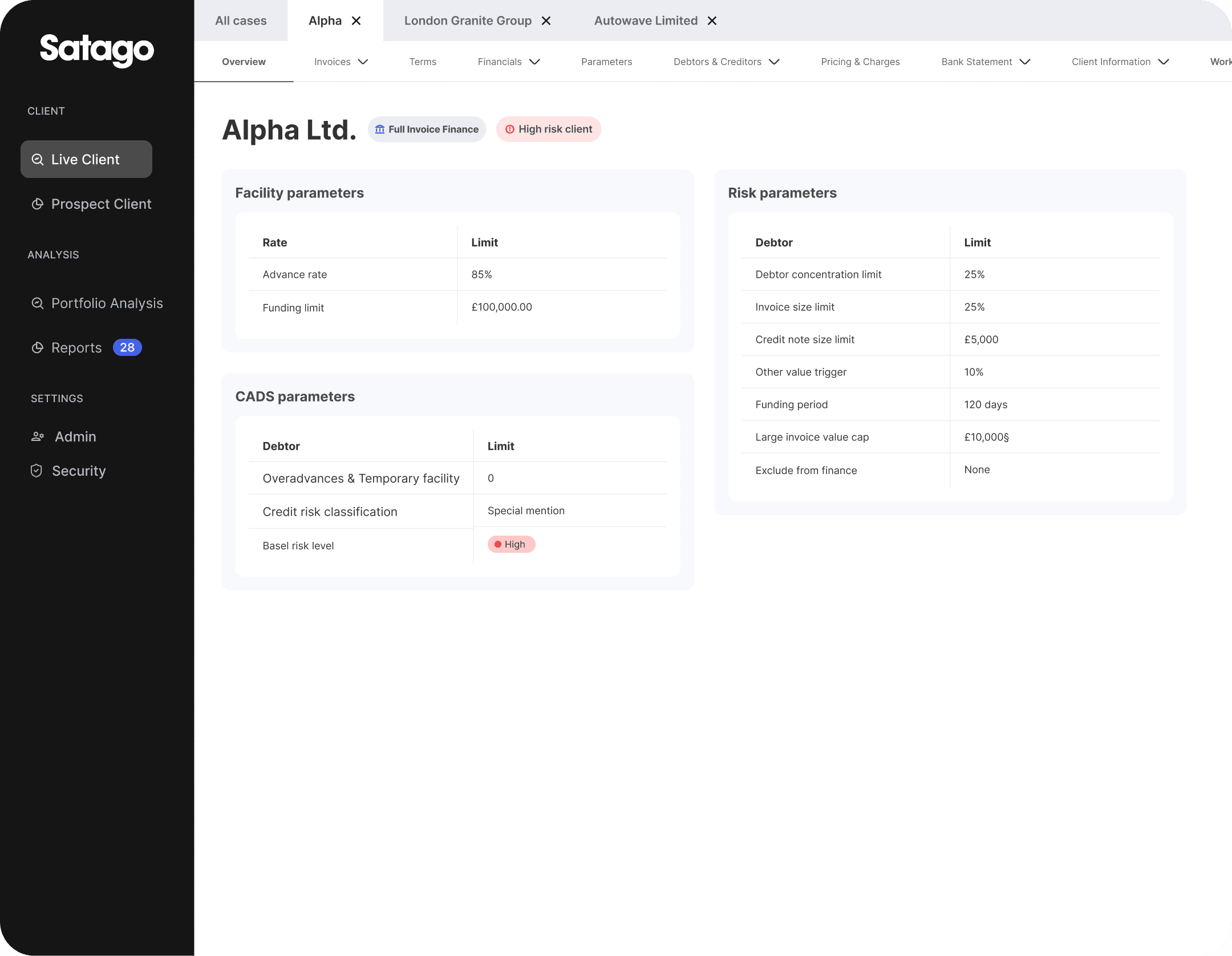Screen dimensions: 1232x956
Task: Click the Reports 28 count badge
Action: [x=127, y=347]
